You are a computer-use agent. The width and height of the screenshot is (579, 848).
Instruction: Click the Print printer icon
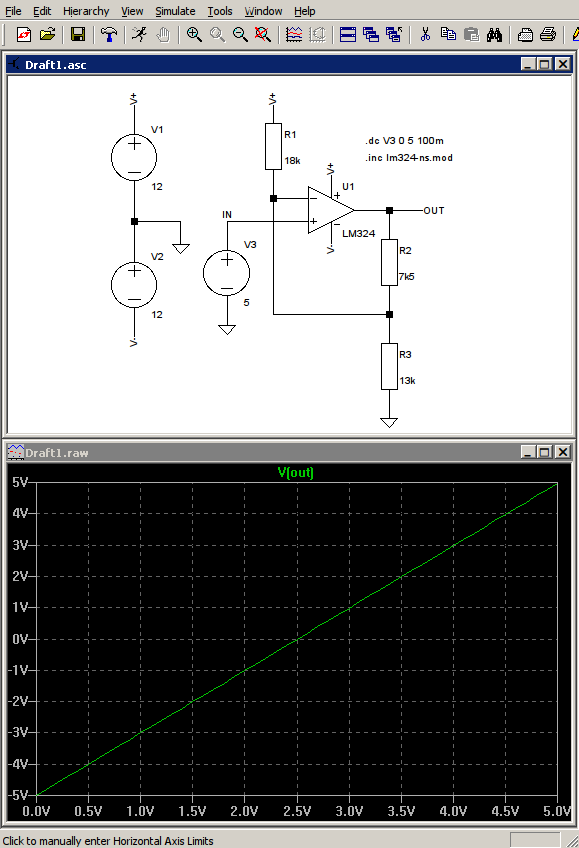(x=548, y=35)
